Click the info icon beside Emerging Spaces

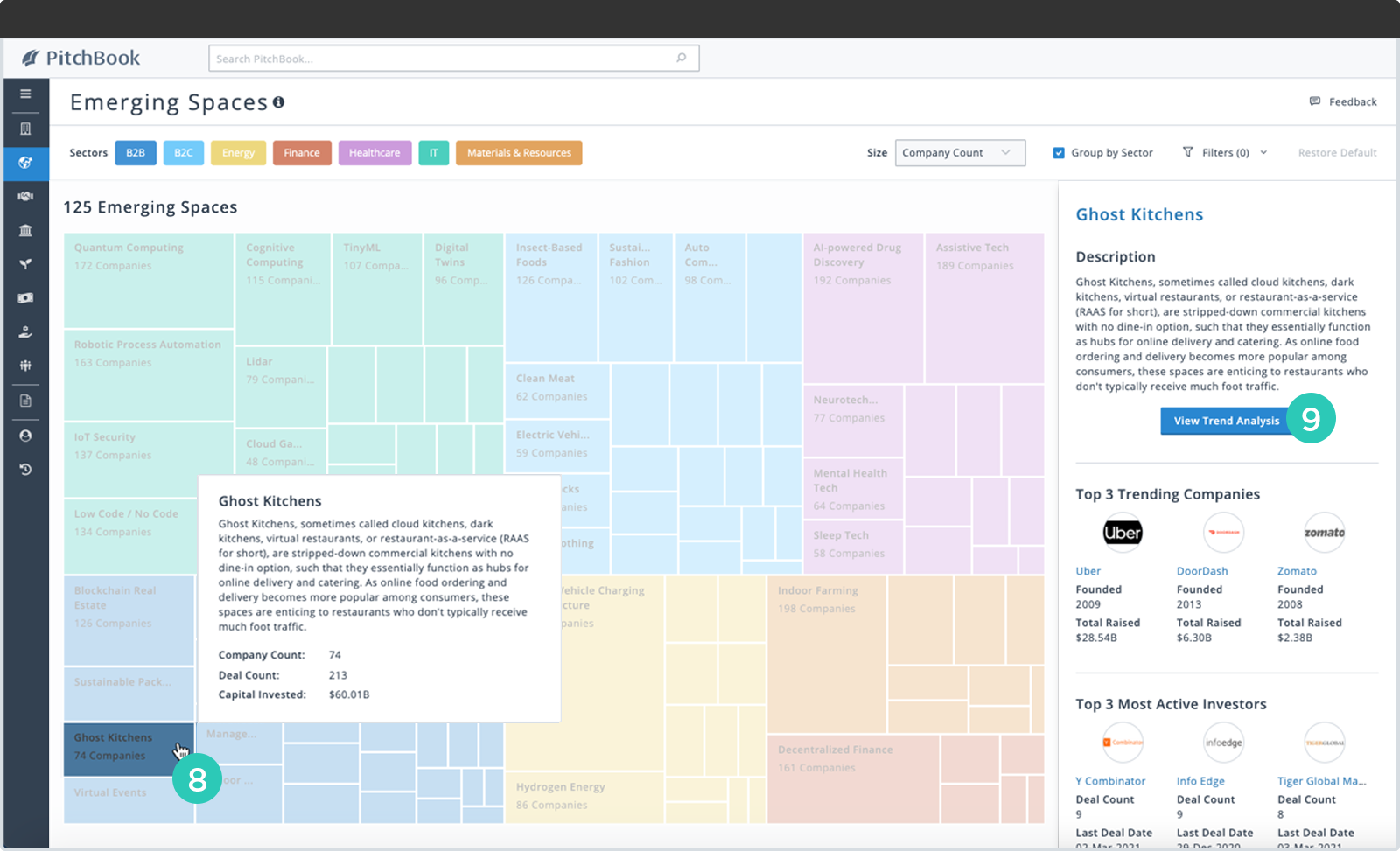coord(278,102)
